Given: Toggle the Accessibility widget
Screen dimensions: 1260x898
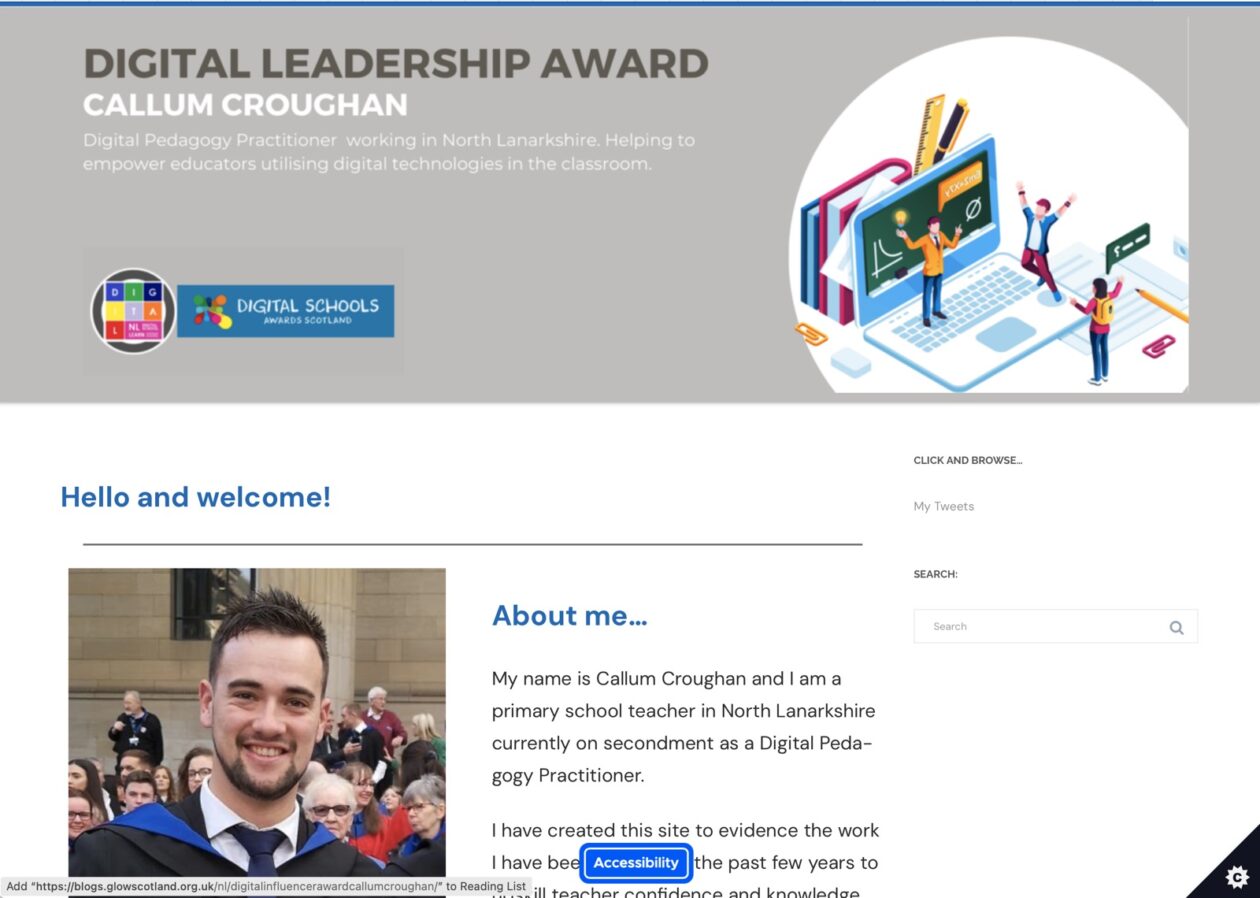Looking at the screenshot, I should coord(636,862).
